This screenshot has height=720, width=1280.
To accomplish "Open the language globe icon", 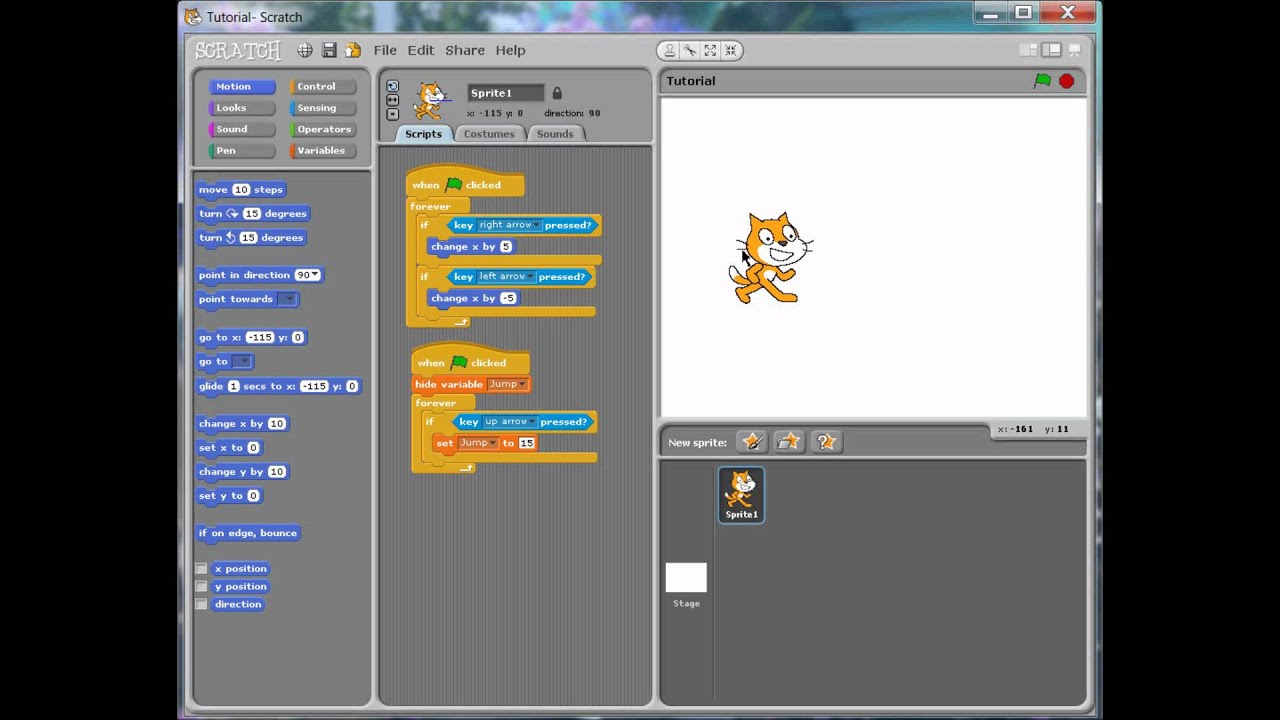I will click(x=305, y=50).
